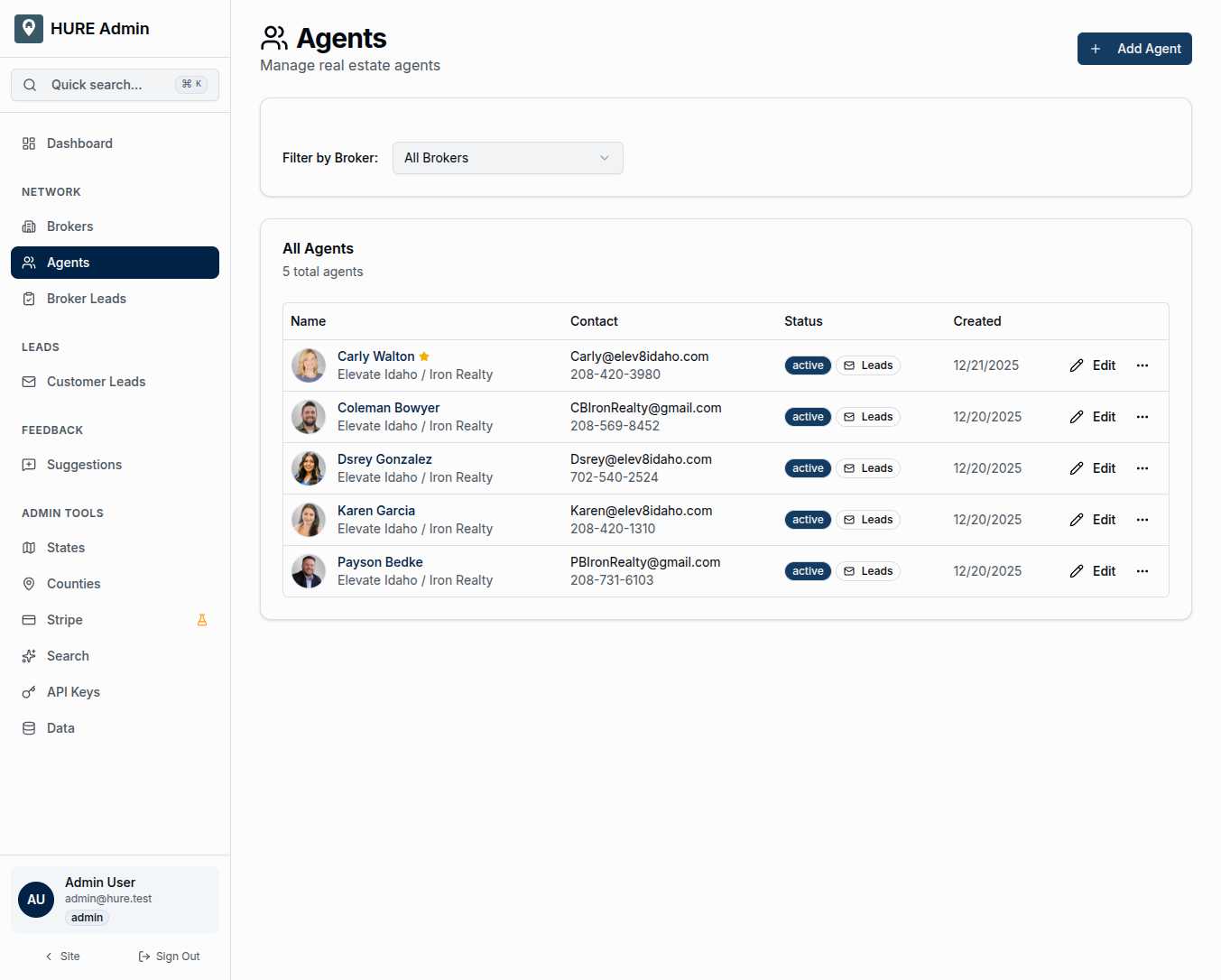Open the API Keys page

pyautogui.click(x=73, y=692)
